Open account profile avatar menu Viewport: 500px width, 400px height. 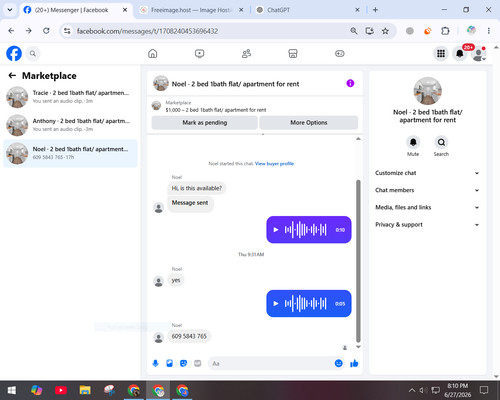479,53
